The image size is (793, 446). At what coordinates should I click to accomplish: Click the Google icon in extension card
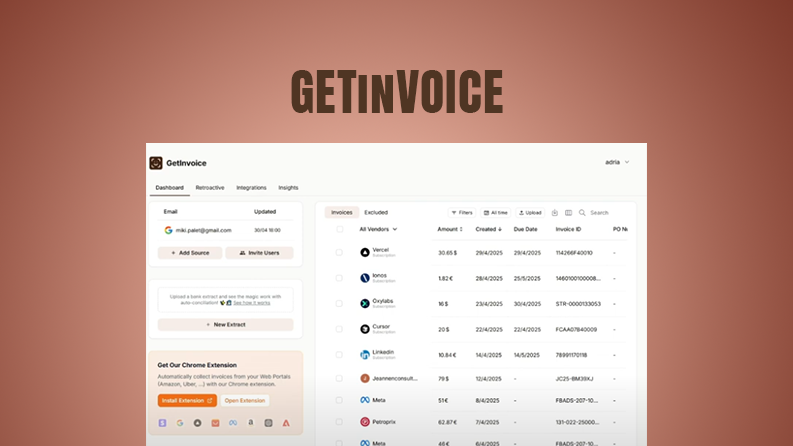point(180,423)
